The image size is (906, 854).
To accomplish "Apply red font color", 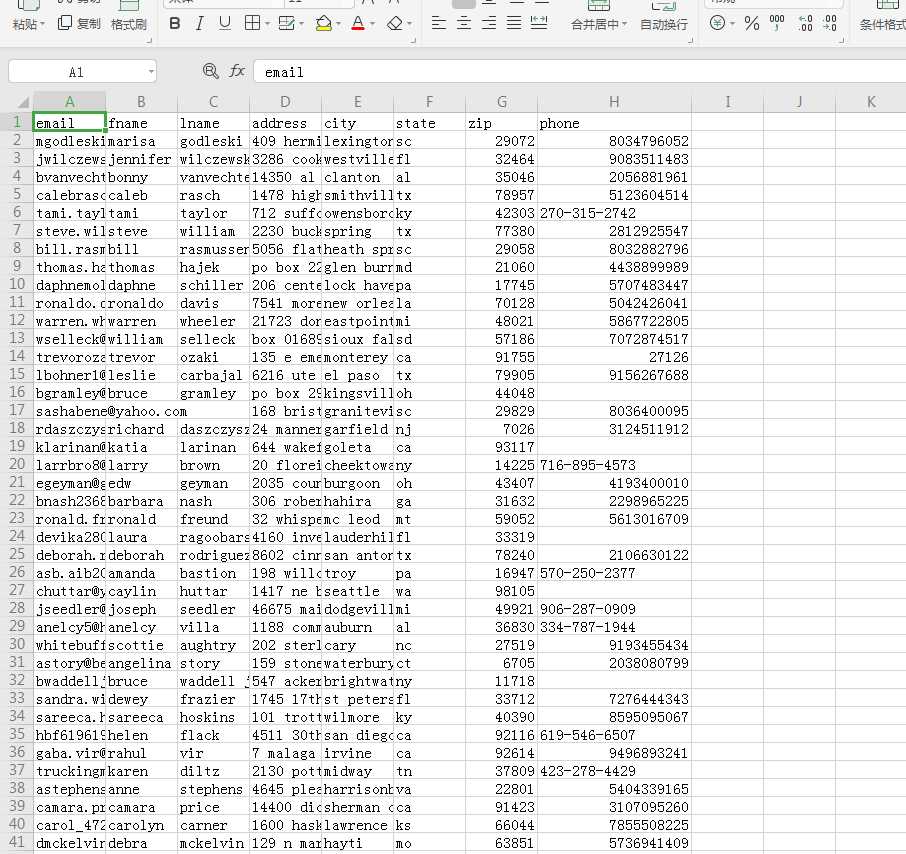I will (x=358, y=24).
